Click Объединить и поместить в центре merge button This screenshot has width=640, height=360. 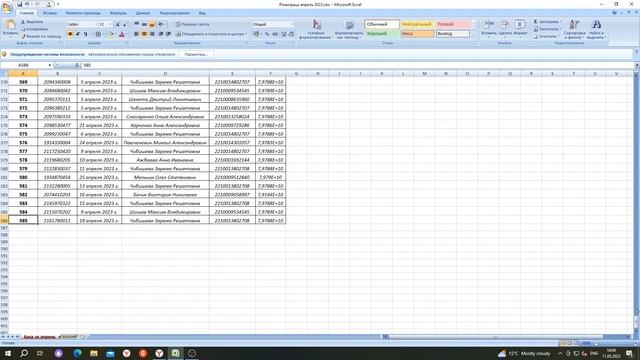tap(210, 34)
